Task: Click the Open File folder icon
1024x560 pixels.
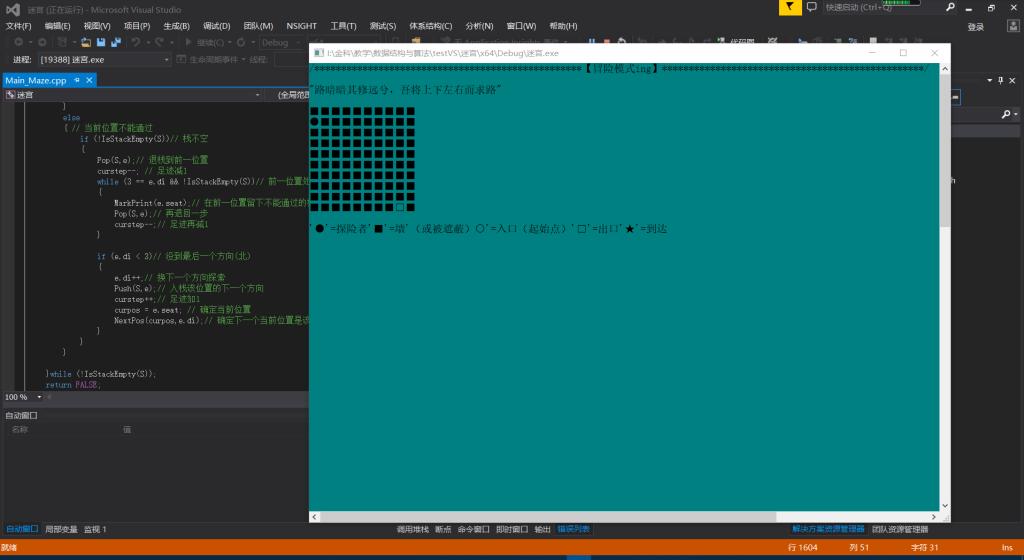Action: coord(86,43)
